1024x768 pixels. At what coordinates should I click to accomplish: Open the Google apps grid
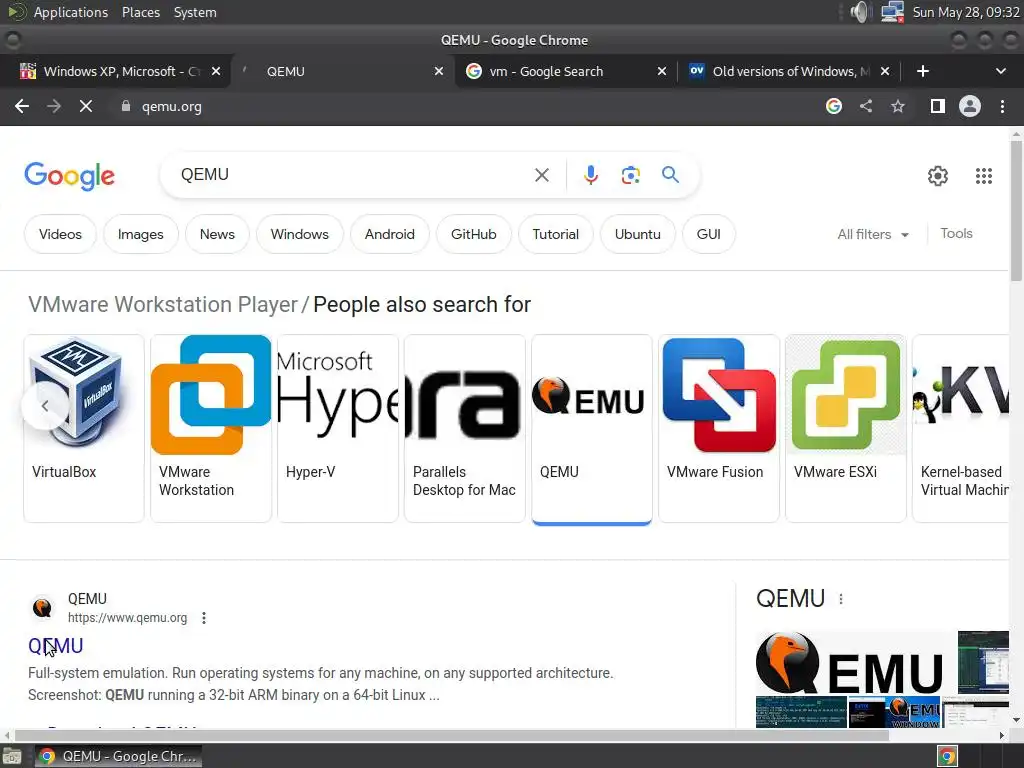tap(984, 176)
